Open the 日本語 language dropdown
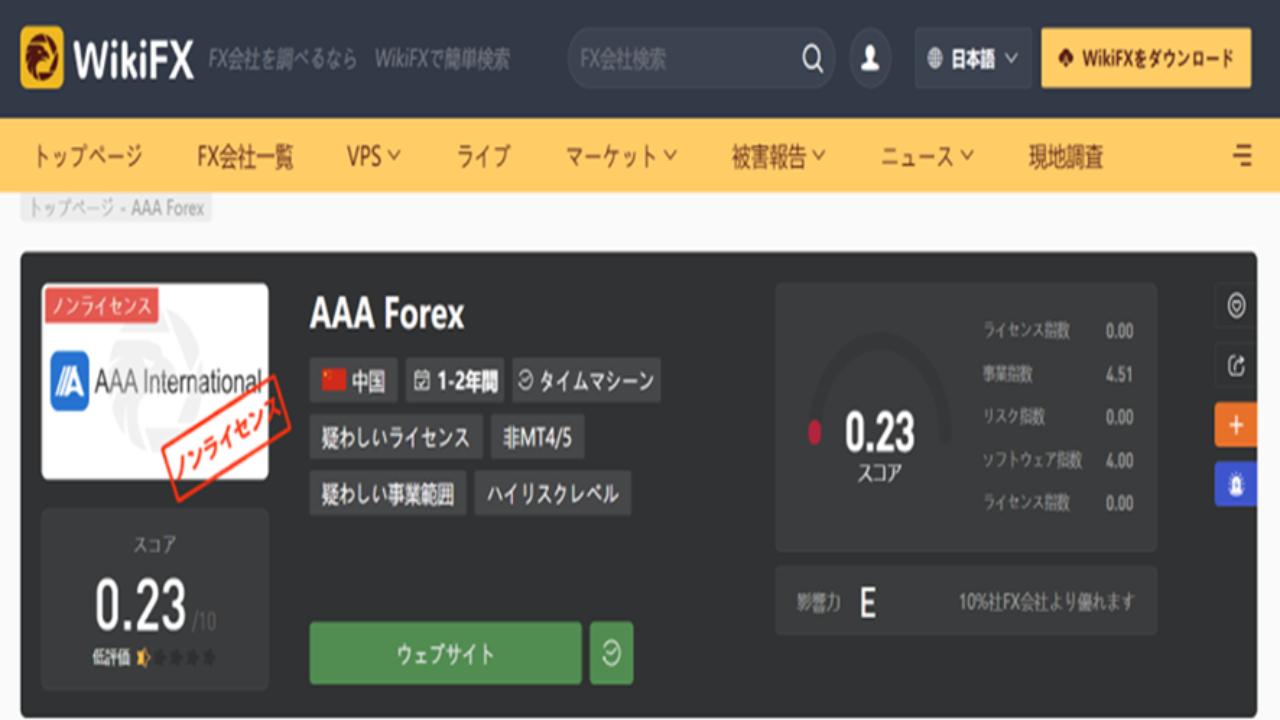Image resolution: width=1280 pixels, height=720 pixels. tap(974, 59)
